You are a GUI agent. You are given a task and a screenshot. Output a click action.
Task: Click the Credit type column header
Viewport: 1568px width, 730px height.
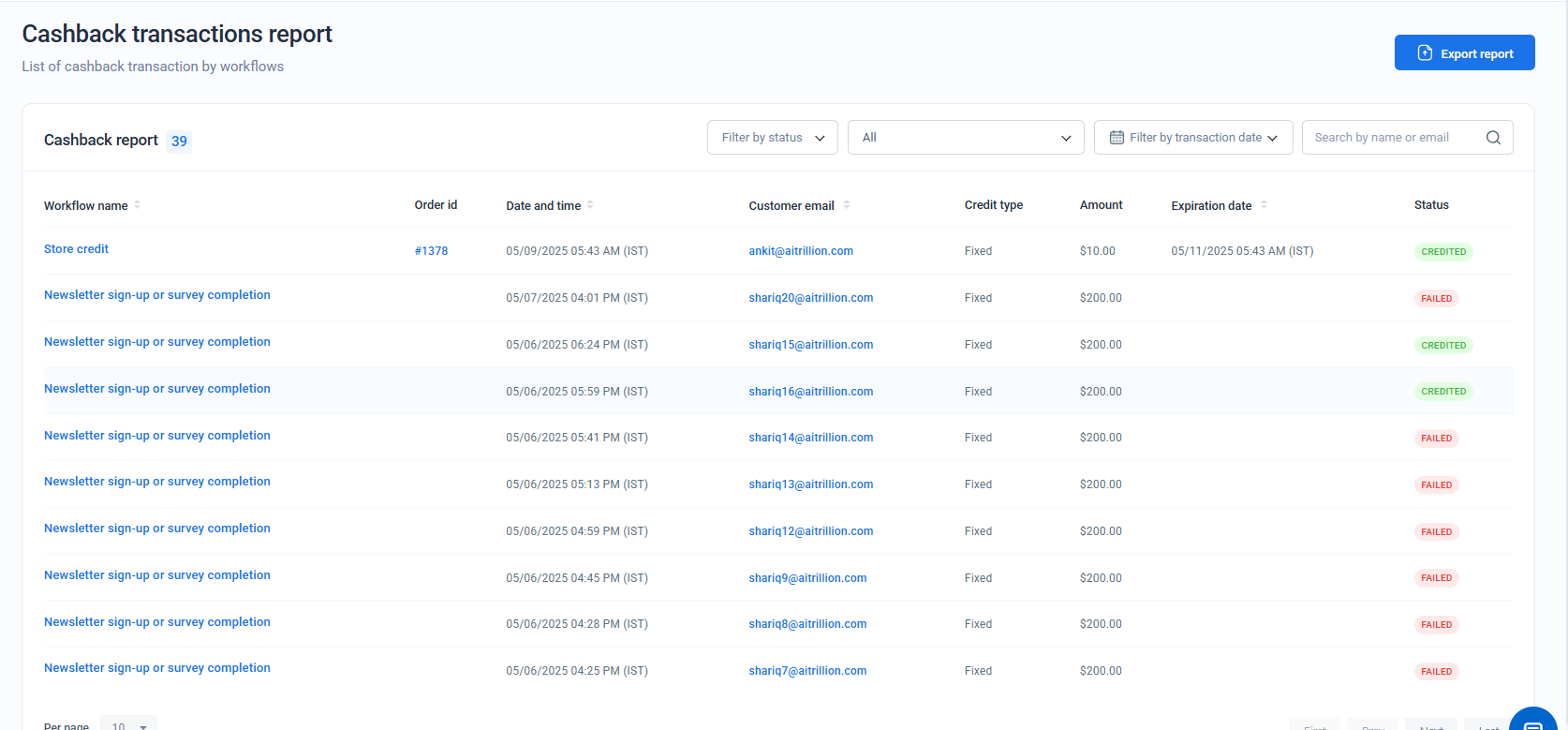pos(994,204)
